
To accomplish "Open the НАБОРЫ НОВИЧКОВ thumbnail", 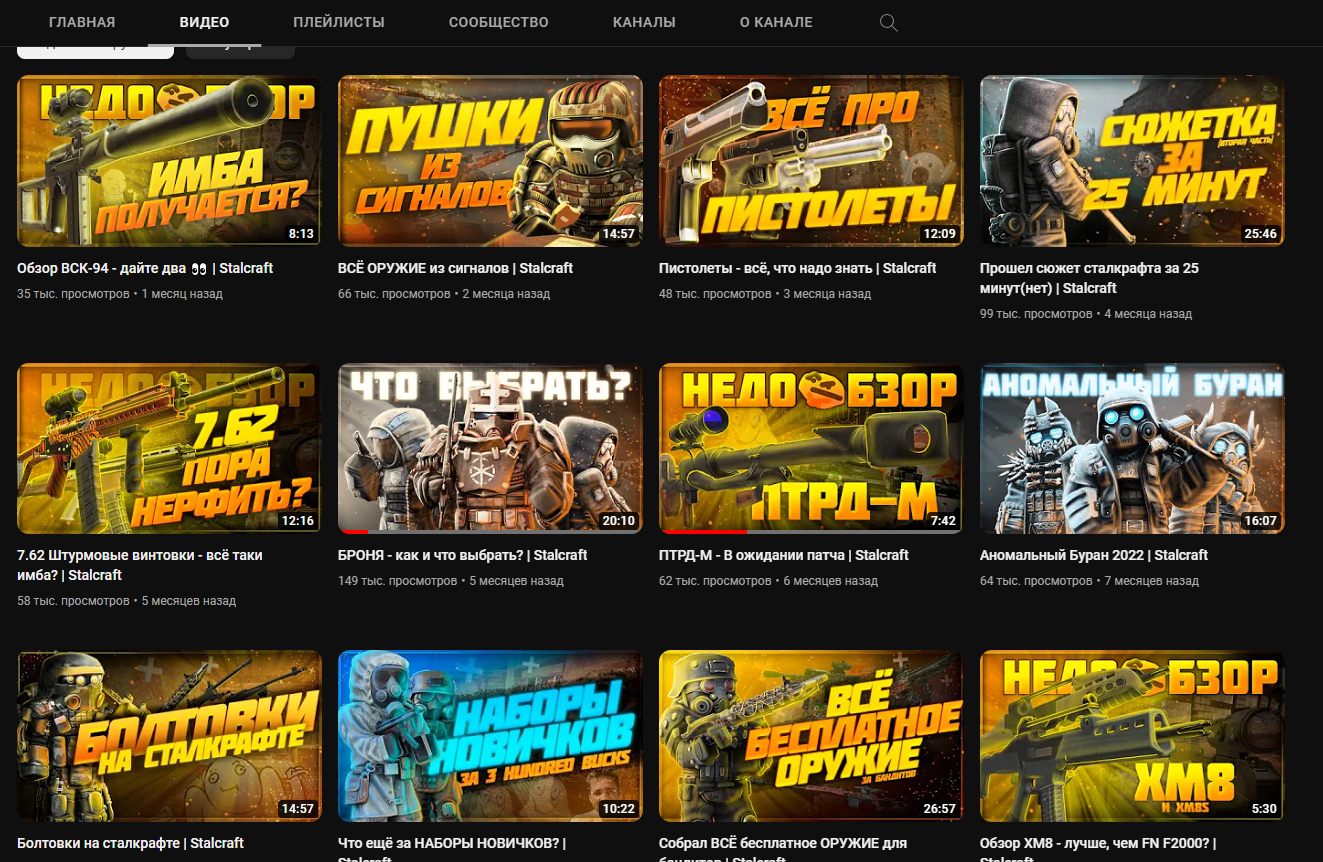I will point(490,736).
